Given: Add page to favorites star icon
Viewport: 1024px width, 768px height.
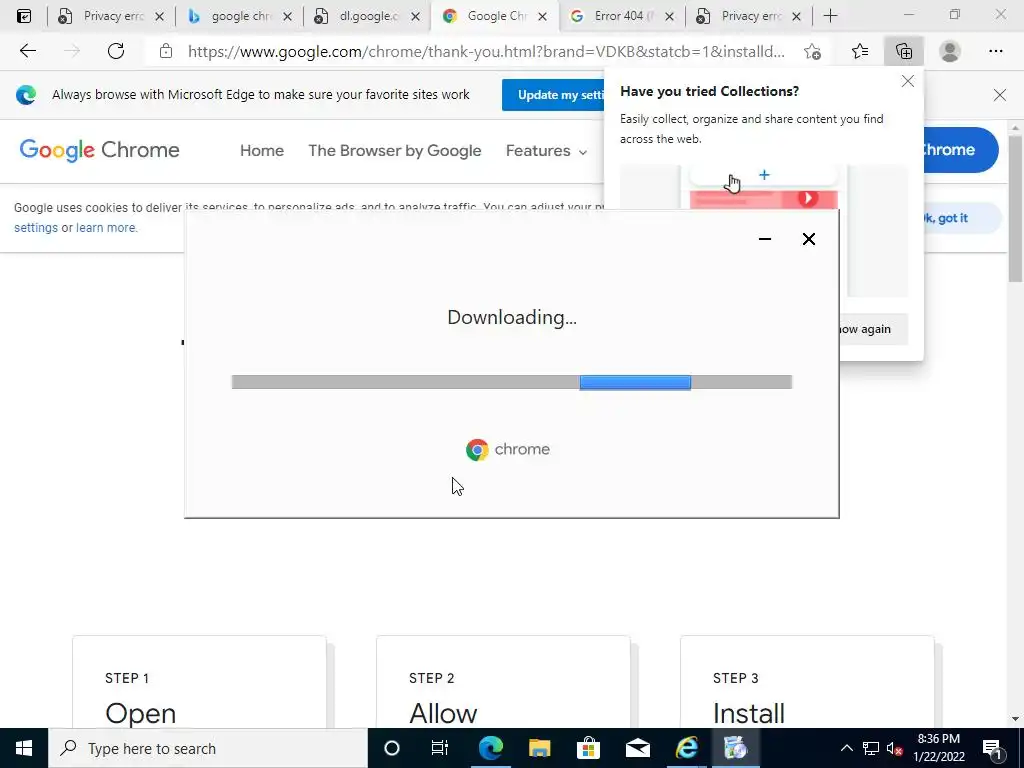Looking at the screenshot, I should (x=812, y=51).
